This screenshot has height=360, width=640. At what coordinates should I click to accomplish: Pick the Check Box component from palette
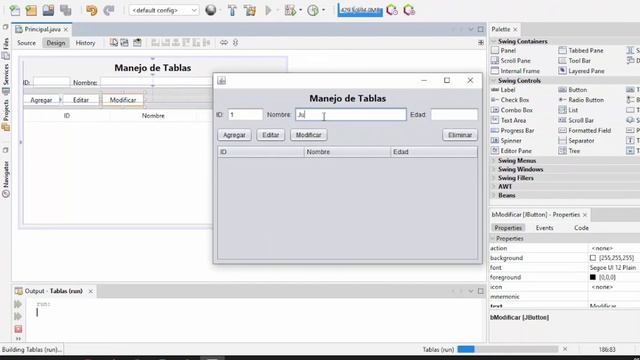510,100
